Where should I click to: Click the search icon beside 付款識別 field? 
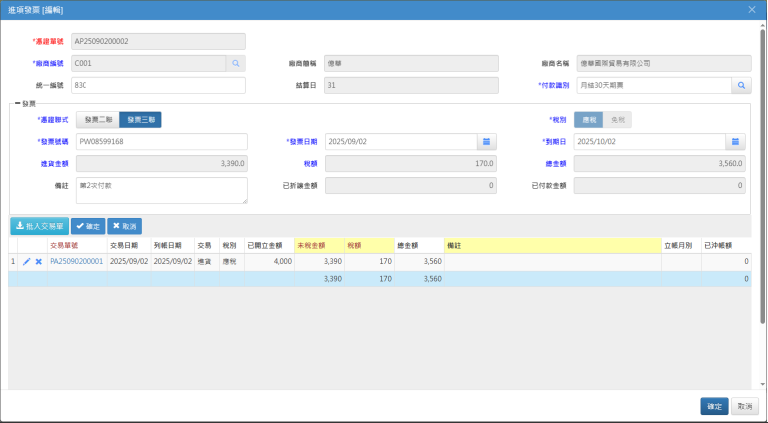pos(741,86)
